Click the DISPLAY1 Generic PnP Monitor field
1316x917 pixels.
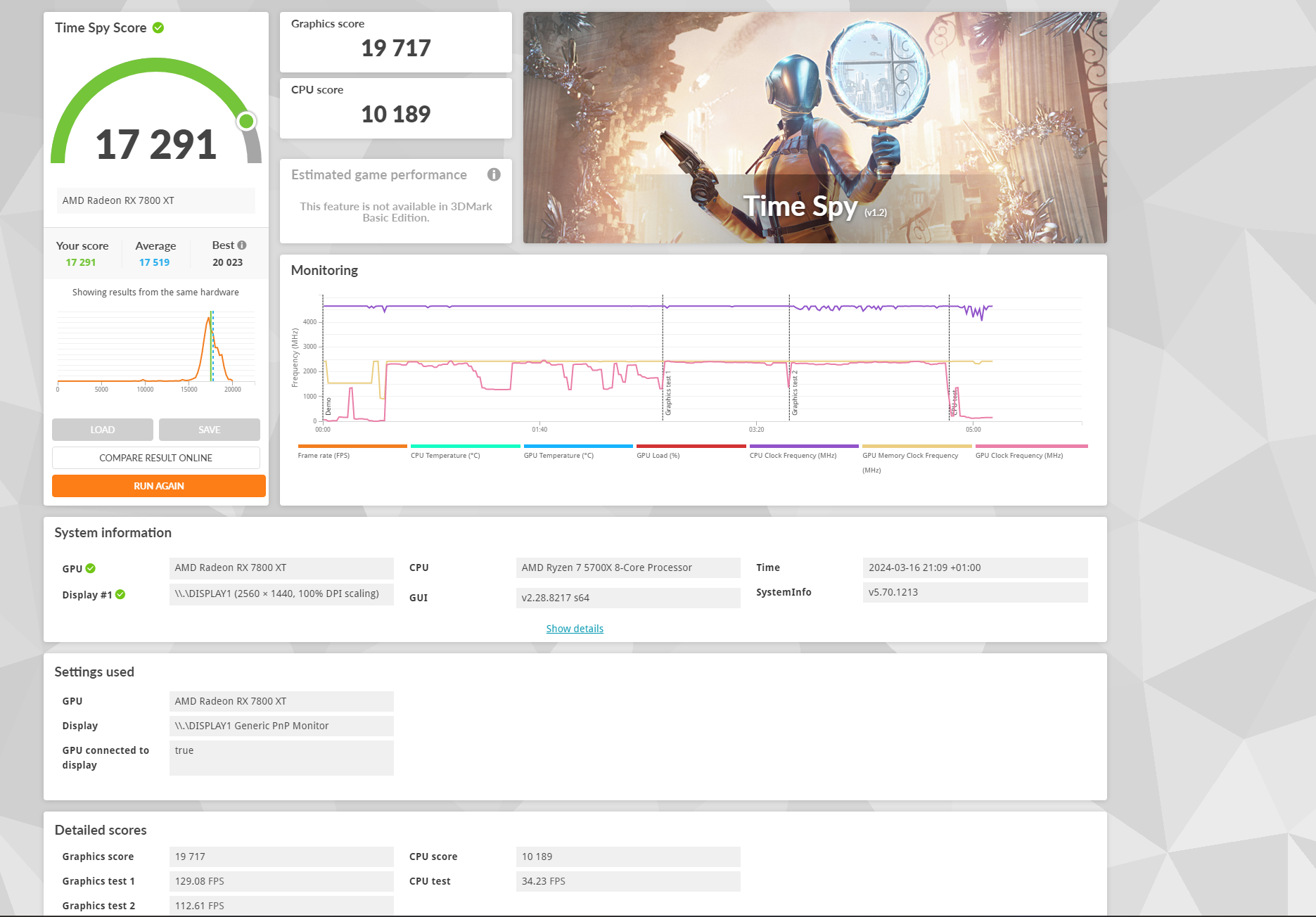pyautogui.click(x=281, y=726)
